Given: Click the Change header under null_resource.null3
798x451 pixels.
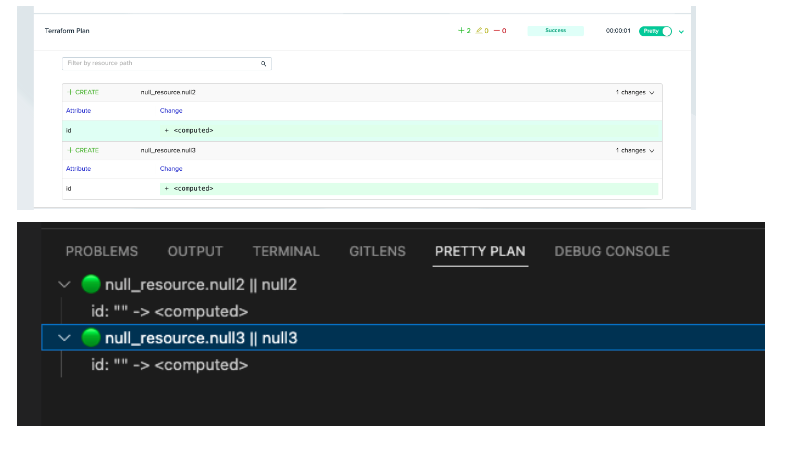Looking at the screenshot, I should pyautogui.click(x=171, y=168).
